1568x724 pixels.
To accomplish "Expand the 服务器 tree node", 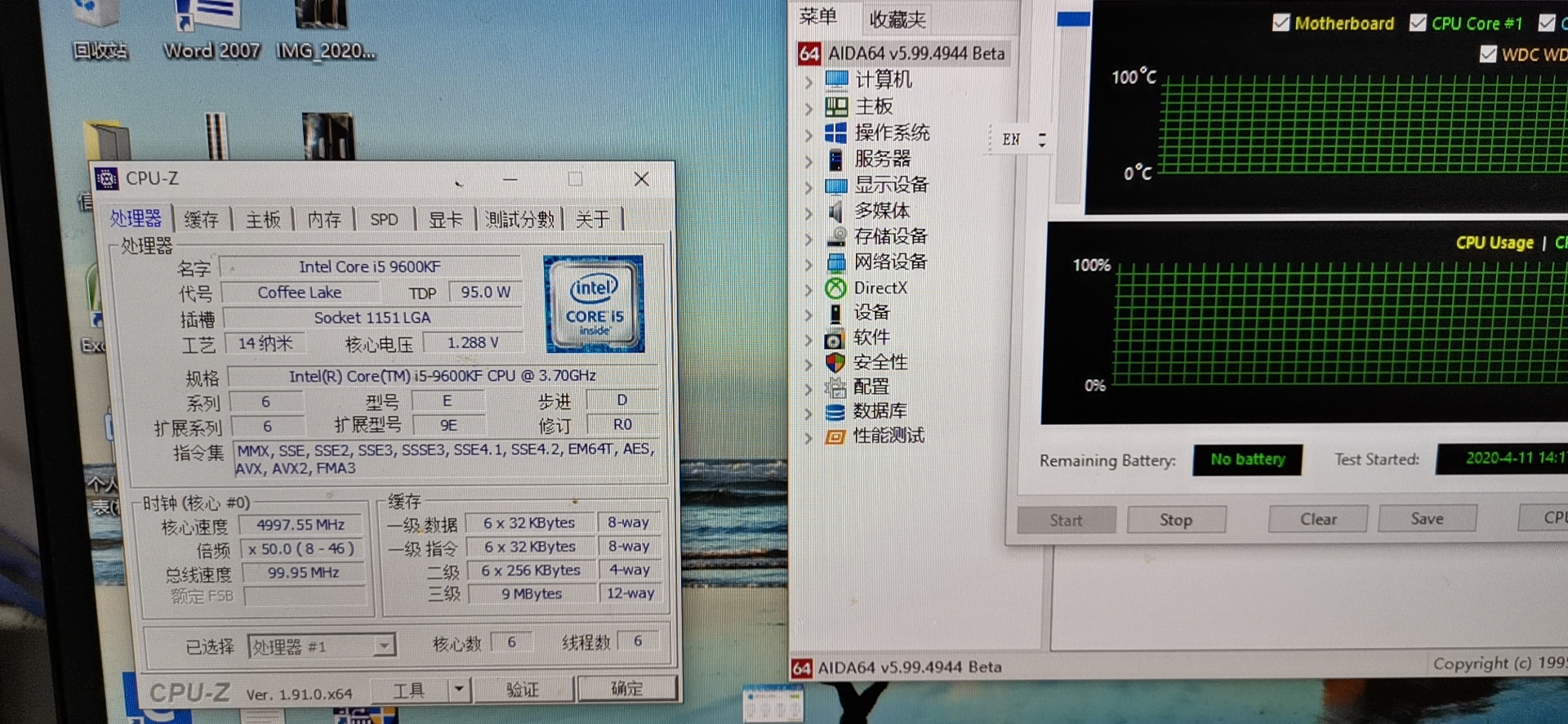I will pyautogui.click(x=808, y=161).
